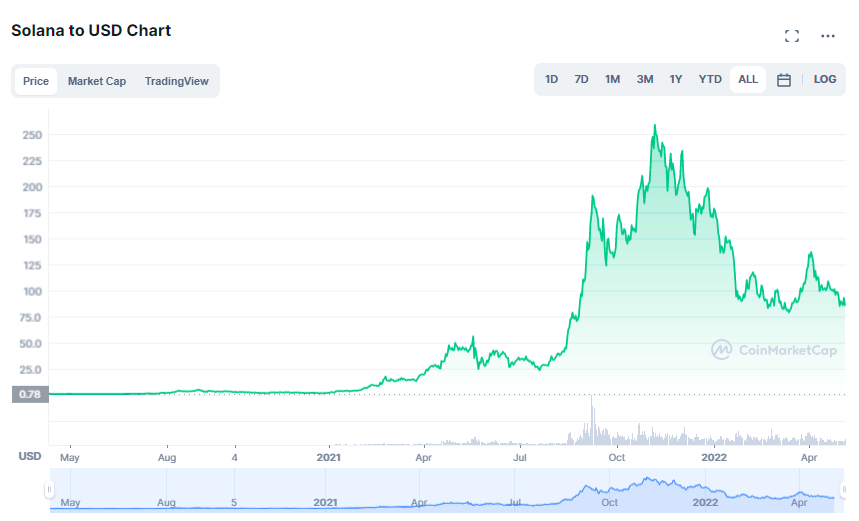
Task: Grab the right range navigator handle
Action: point(844,489)
